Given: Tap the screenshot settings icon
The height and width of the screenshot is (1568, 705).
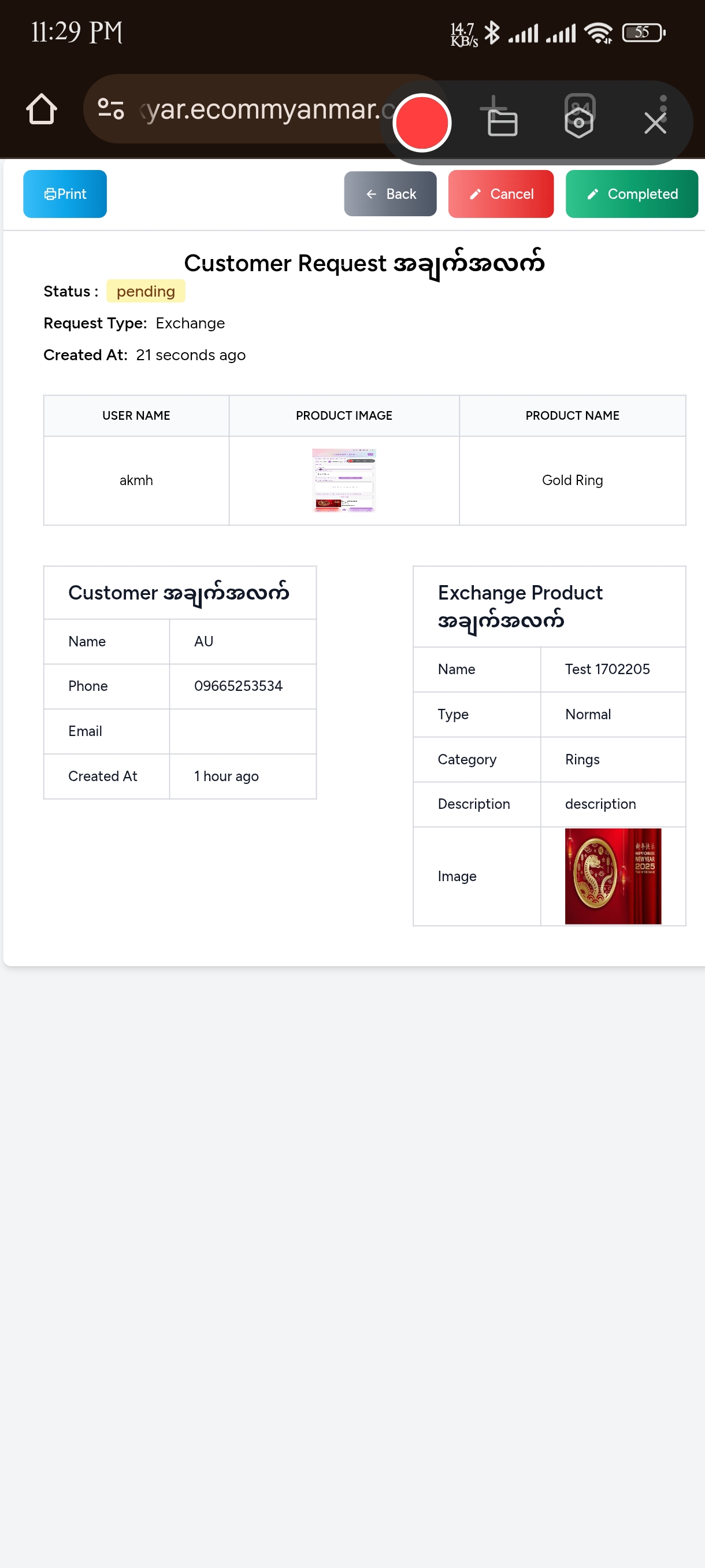Looking at the screenshot, I should [x=579, y=116].
